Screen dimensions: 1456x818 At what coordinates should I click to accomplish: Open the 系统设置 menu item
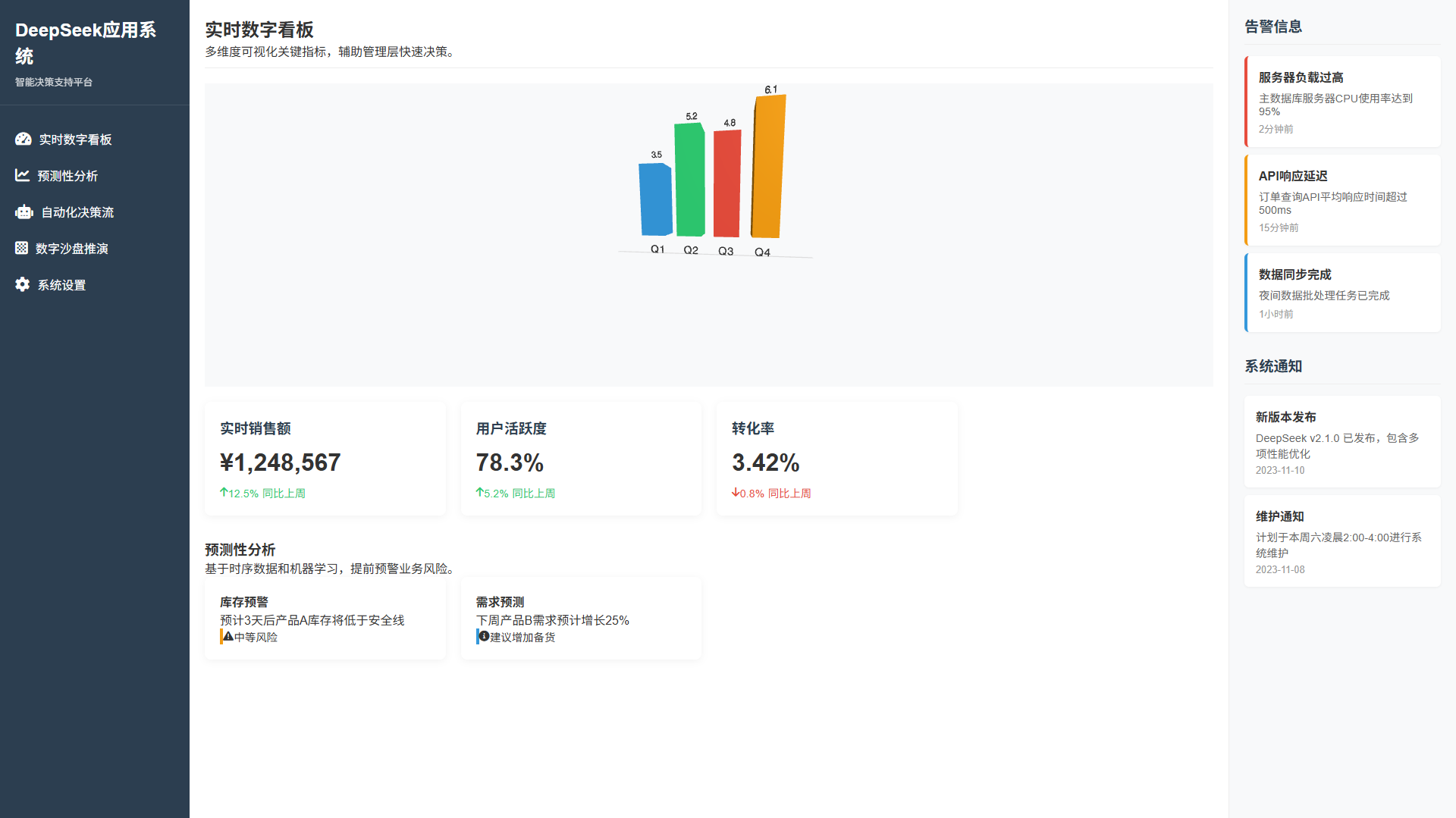pos(61,285)
